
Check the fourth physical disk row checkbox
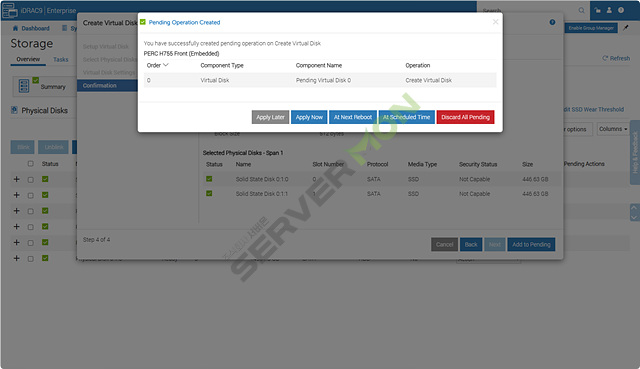(31, 227)
